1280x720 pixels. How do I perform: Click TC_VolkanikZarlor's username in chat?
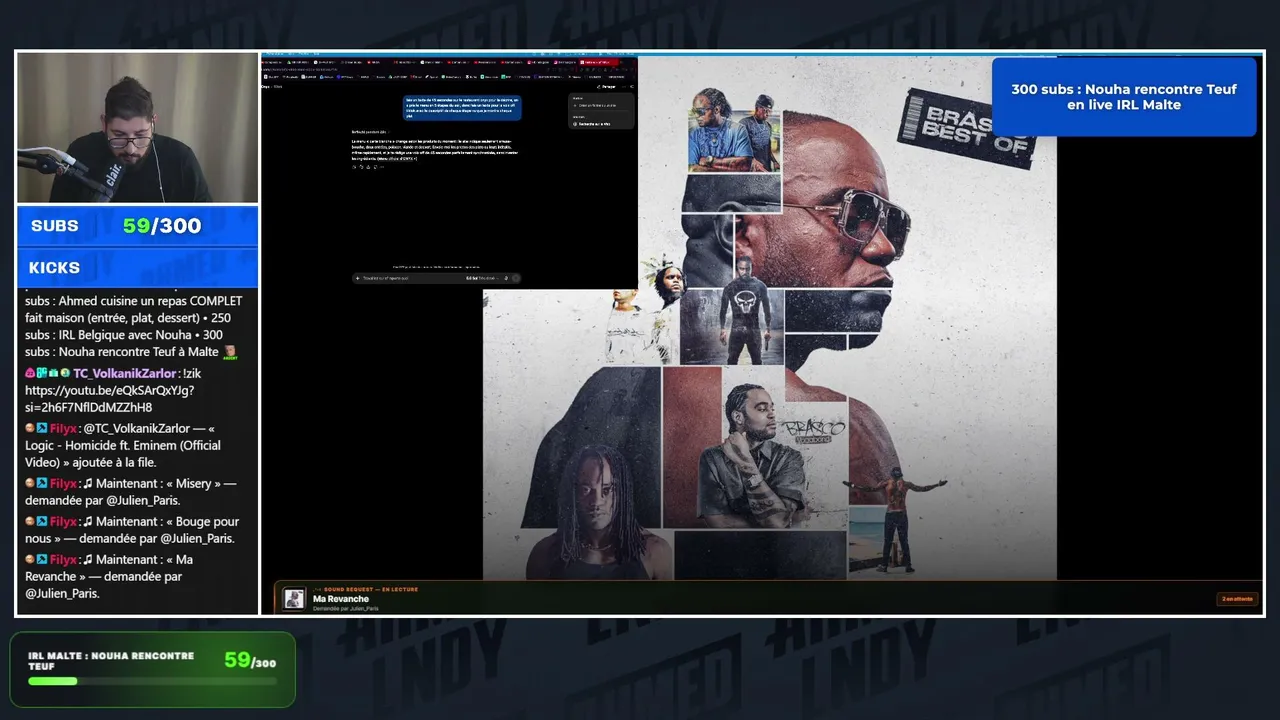pyautogui.click(x=124, y=373)
